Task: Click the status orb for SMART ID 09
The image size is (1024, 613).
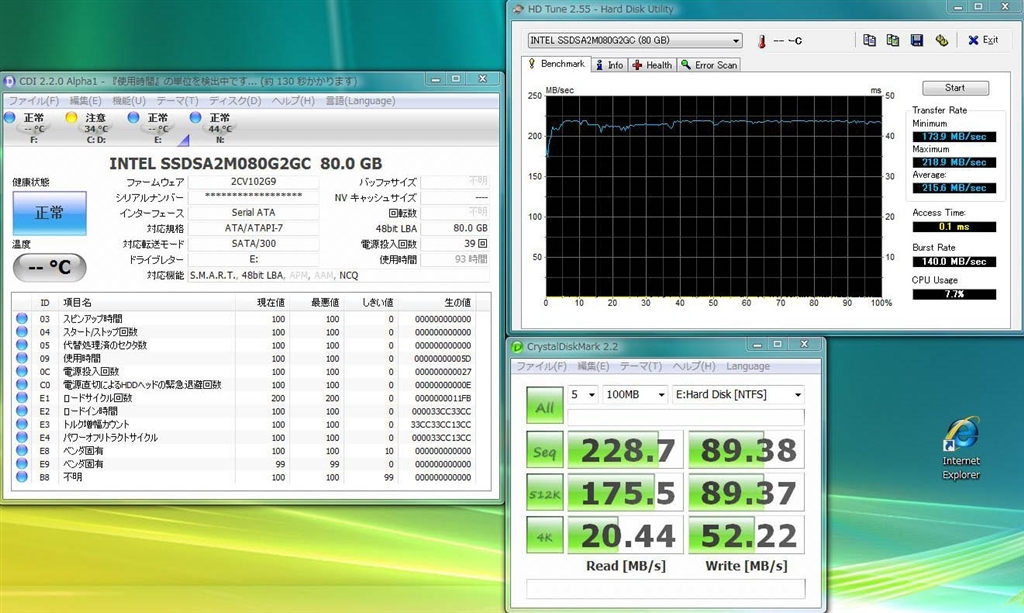Action: (22, 358)
